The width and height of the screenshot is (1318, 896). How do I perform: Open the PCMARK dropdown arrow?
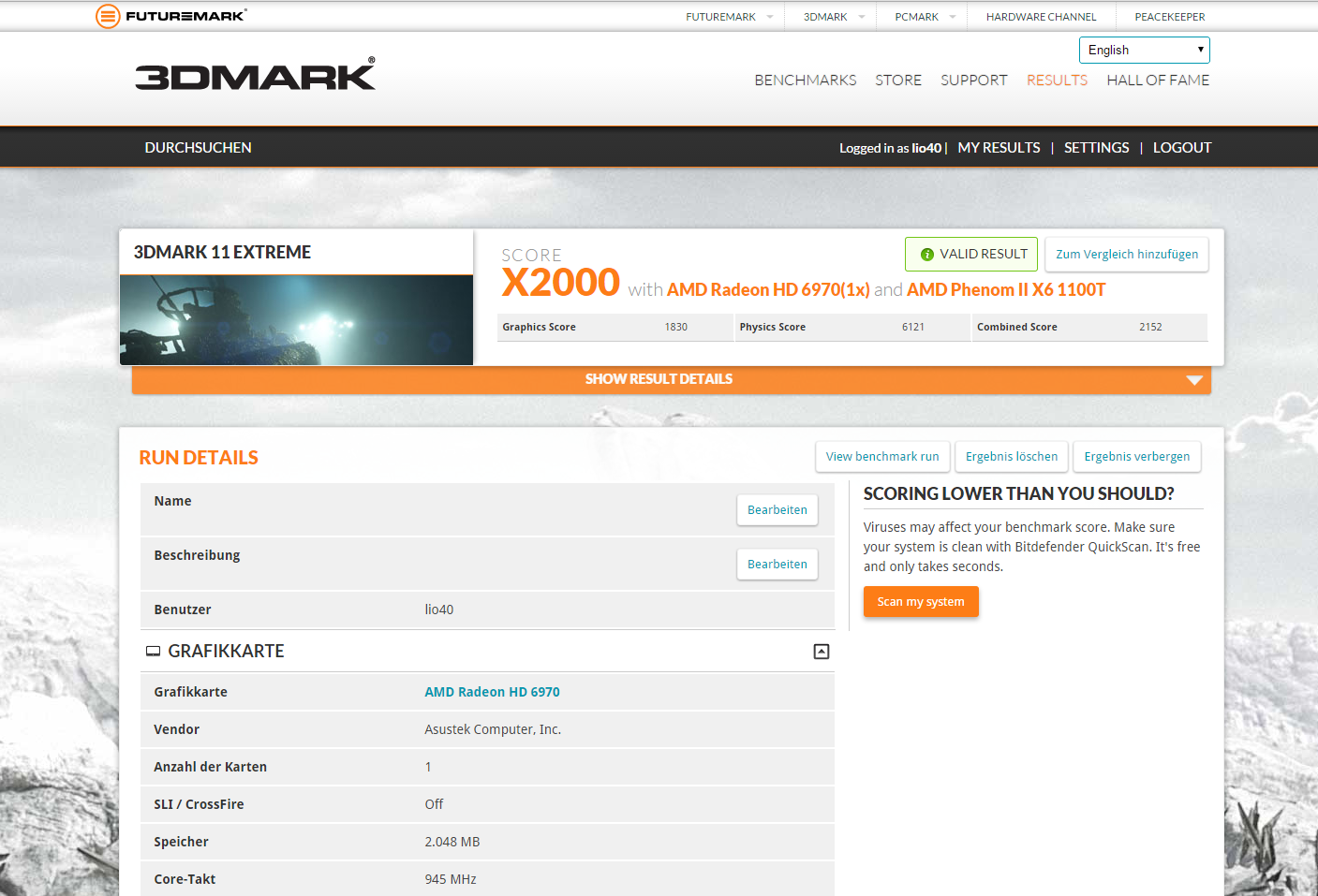click(x=953, y=17)
